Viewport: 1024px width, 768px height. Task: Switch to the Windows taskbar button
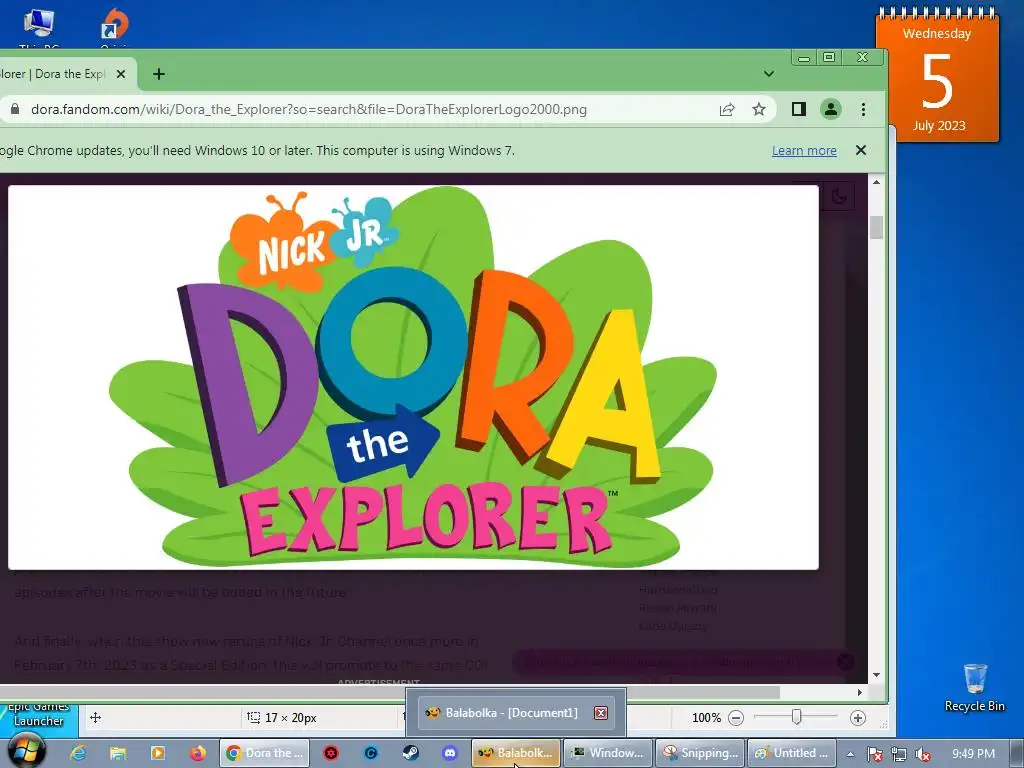click(x=608, y=753)
